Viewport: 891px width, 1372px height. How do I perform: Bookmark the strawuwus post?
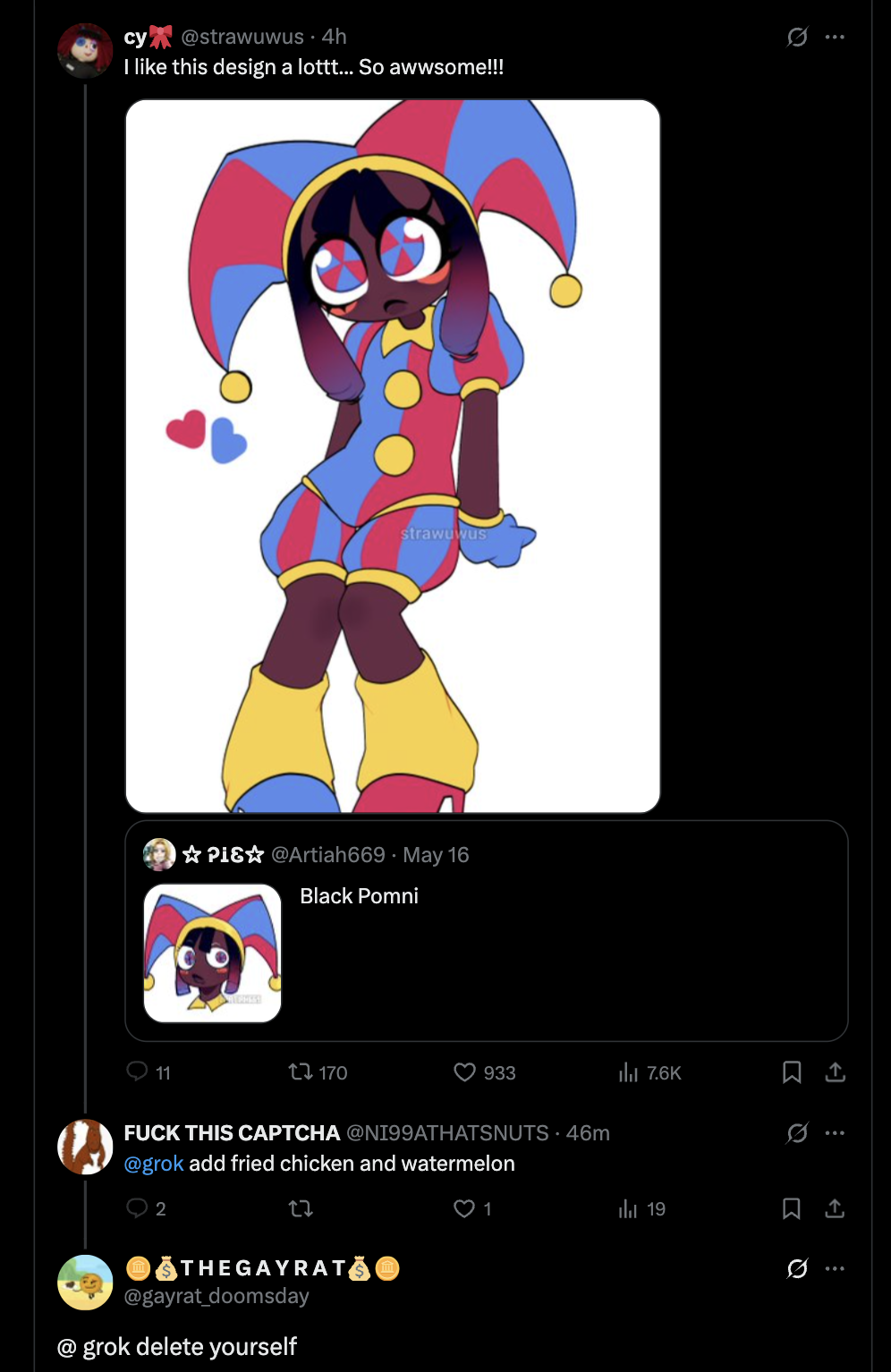click(x=792, y=1071)
